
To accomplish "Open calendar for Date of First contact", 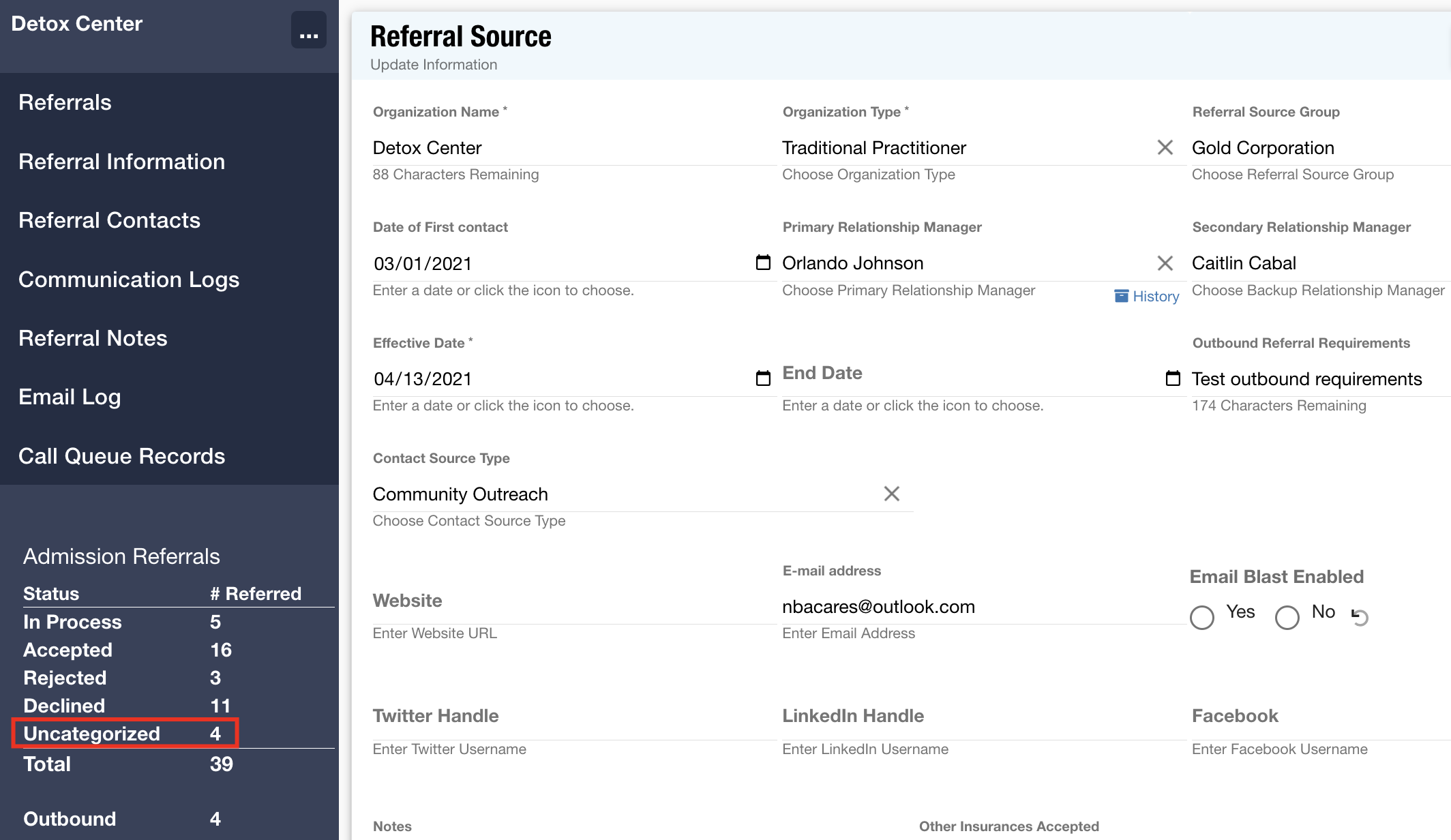I will point(763,262).
